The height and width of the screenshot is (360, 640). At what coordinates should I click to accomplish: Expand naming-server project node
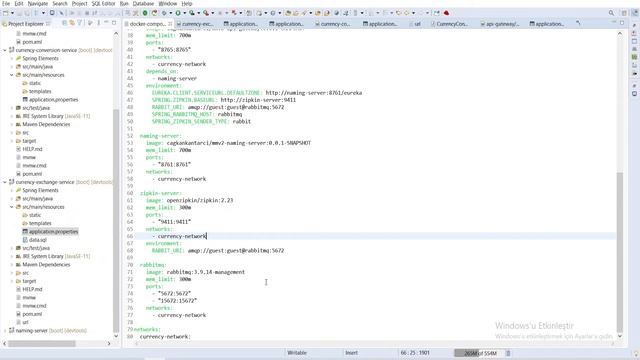click(5, 331)
